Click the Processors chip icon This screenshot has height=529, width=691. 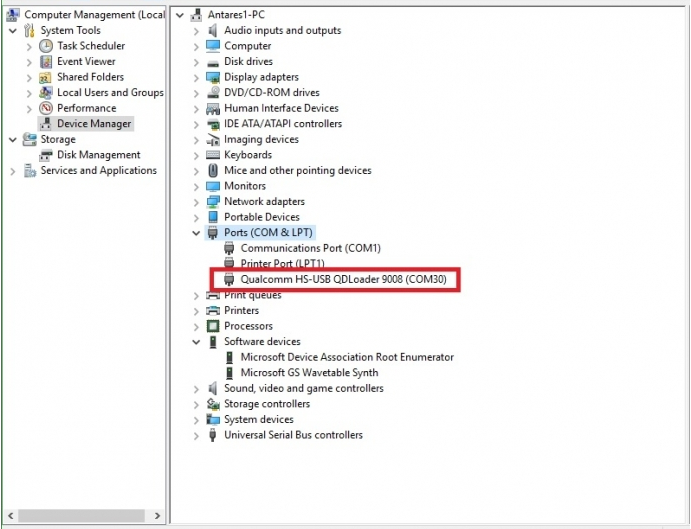(213, 326)
